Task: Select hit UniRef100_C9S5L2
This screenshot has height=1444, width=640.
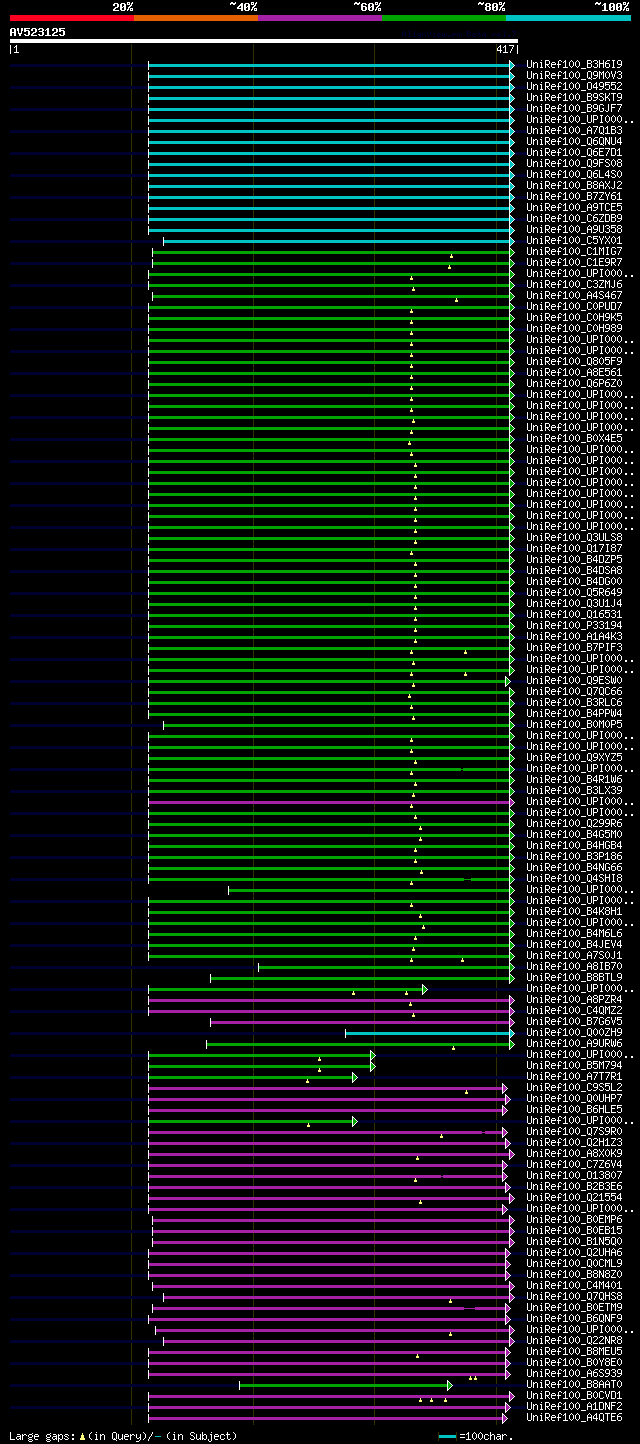Action: pos(574,1087)
